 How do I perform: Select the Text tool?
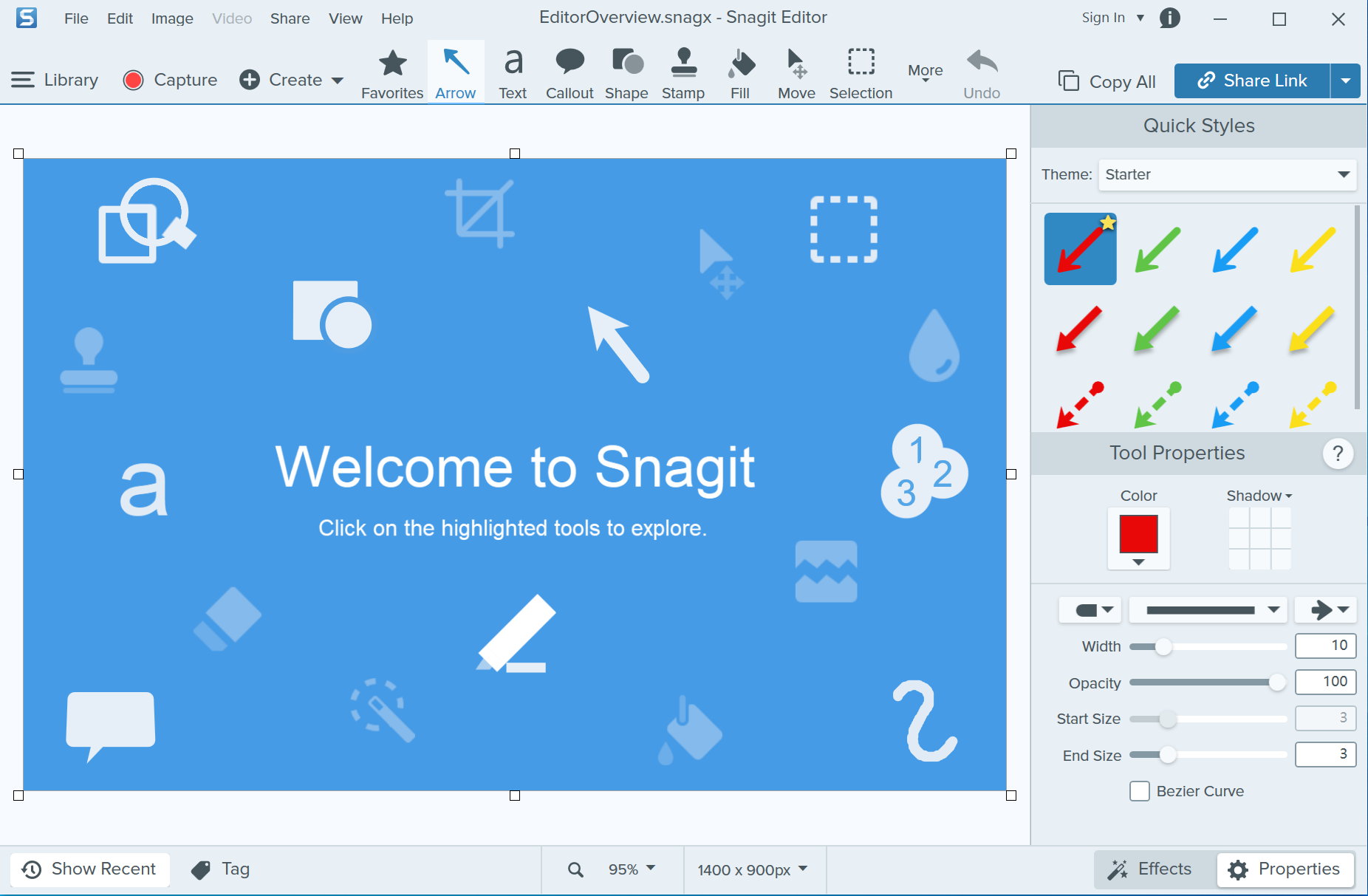(x=513, y=74)
